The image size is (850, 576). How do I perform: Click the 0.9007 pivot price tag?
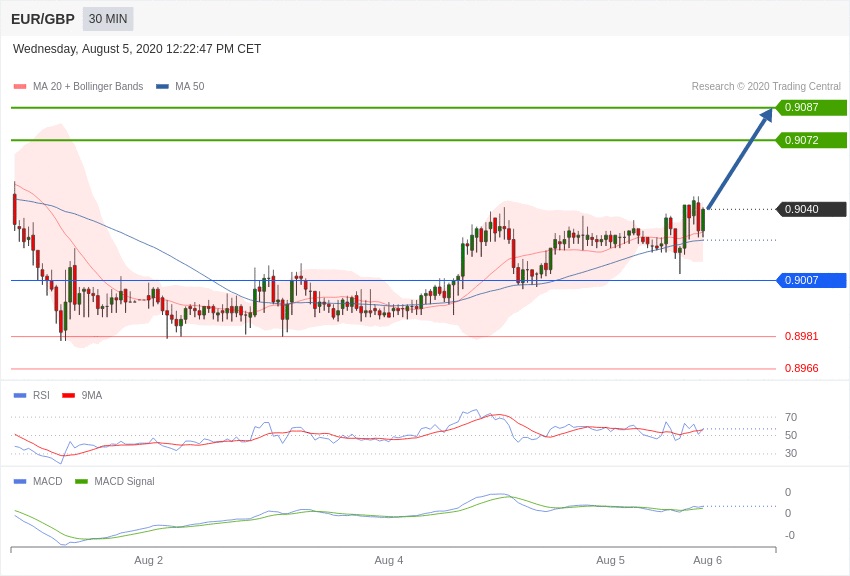click(x=812, y=280)
